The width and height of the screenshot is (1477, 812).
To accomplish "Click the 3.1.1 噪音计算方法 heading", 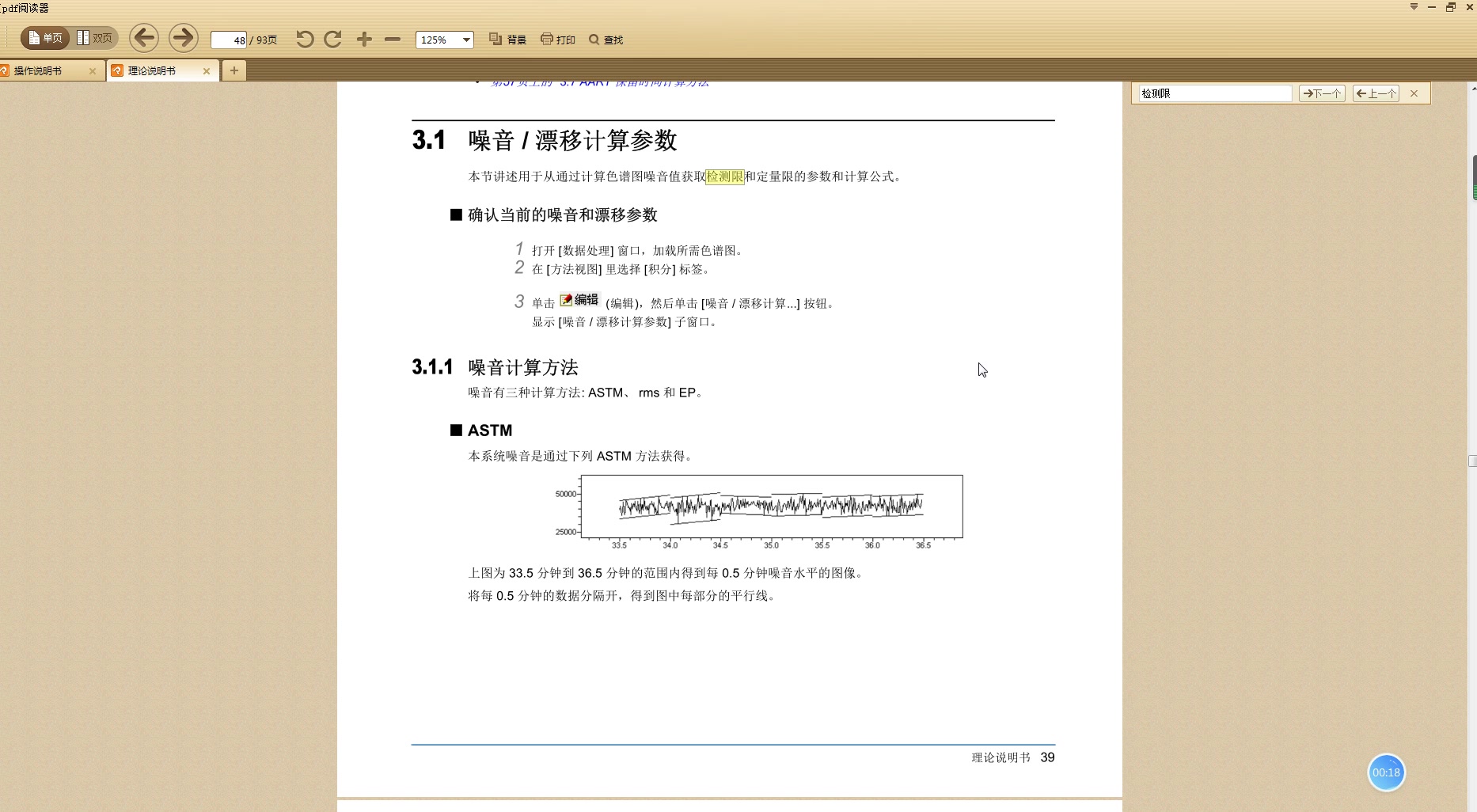I will coord(495,367).
